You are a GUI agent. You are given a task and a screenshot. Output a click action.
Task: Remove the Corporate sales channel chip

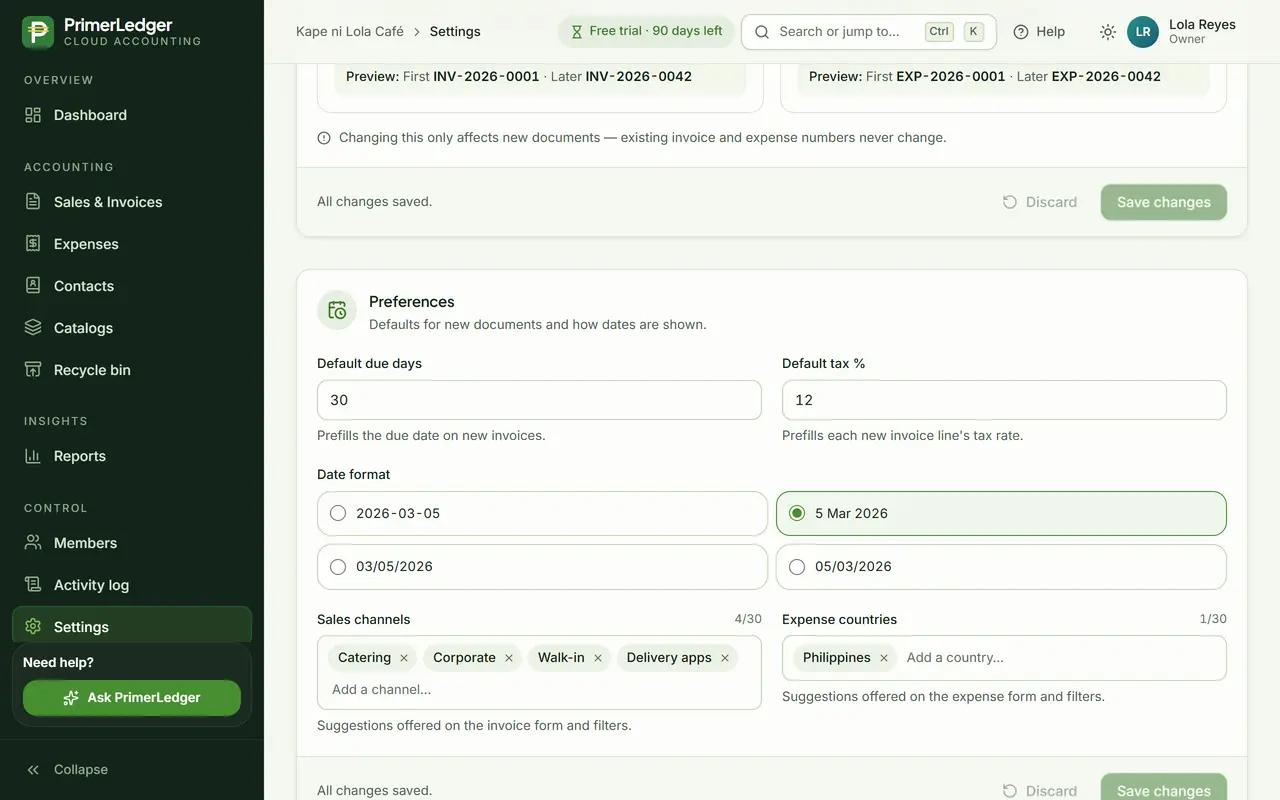pyautogui.click(x=509, y=658)
